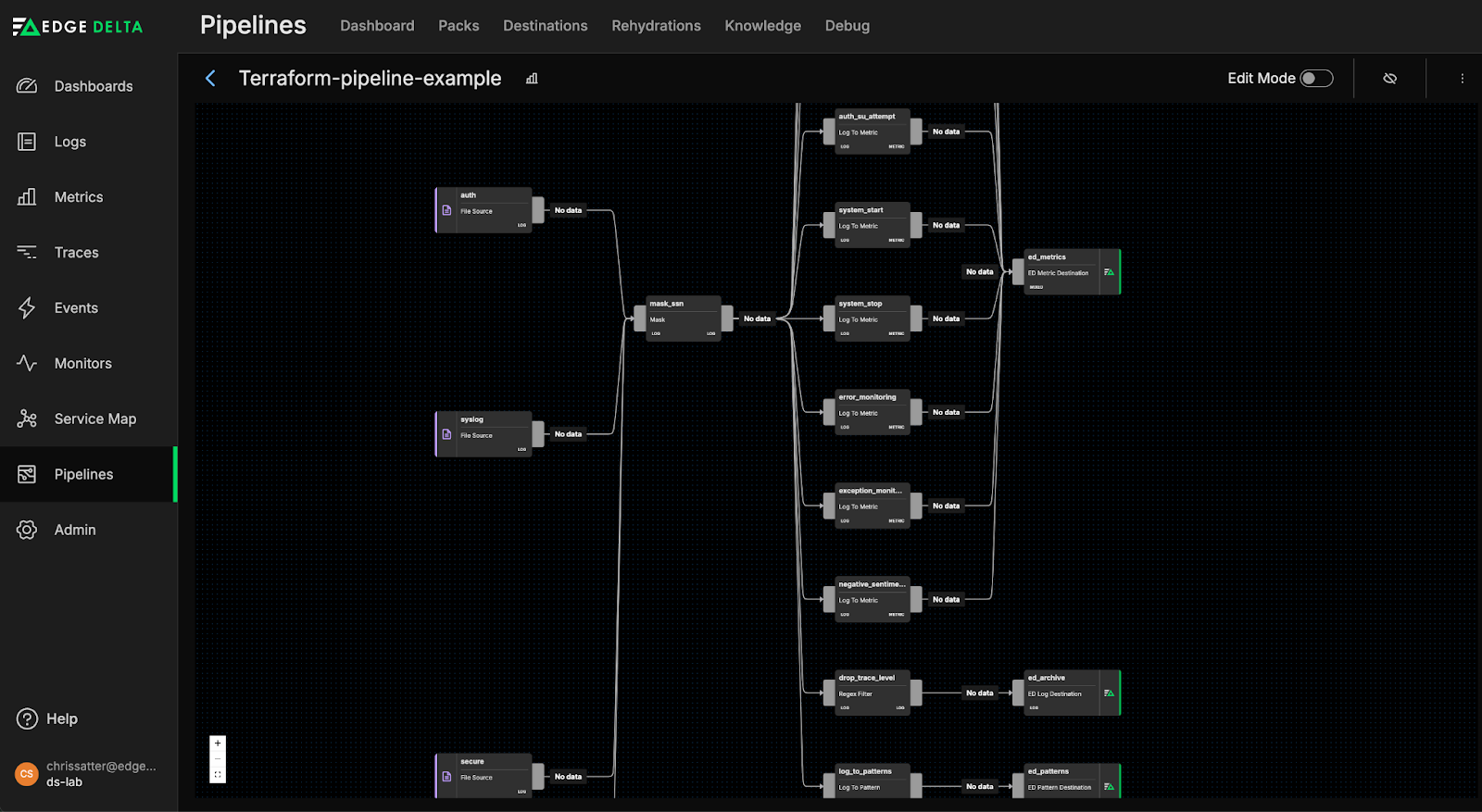Viewport: 1482px width, 812px height.
Task: Switch to the Destinations tab
Action: (x=545, y=26)
